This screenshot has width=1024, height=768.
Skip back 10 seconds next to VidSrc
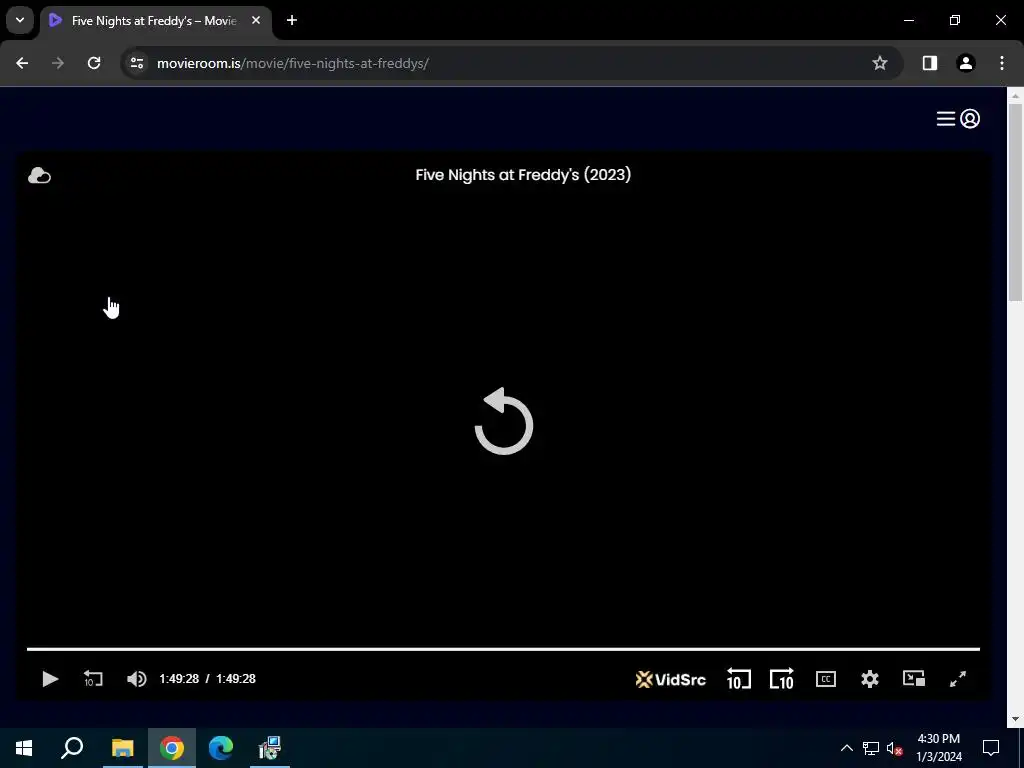(x=739, y=679)
